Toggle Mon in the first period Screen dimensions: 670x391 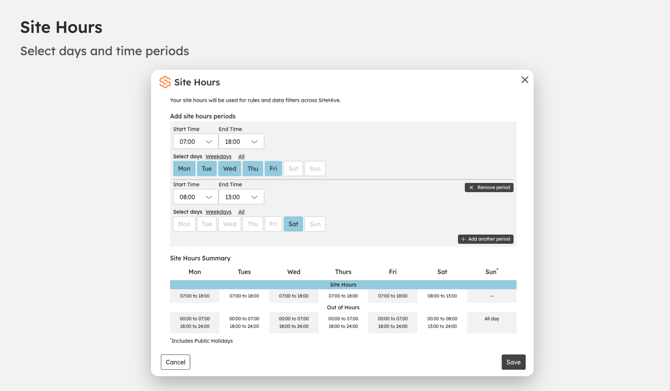pyautogui.click(x=184, y=168)
